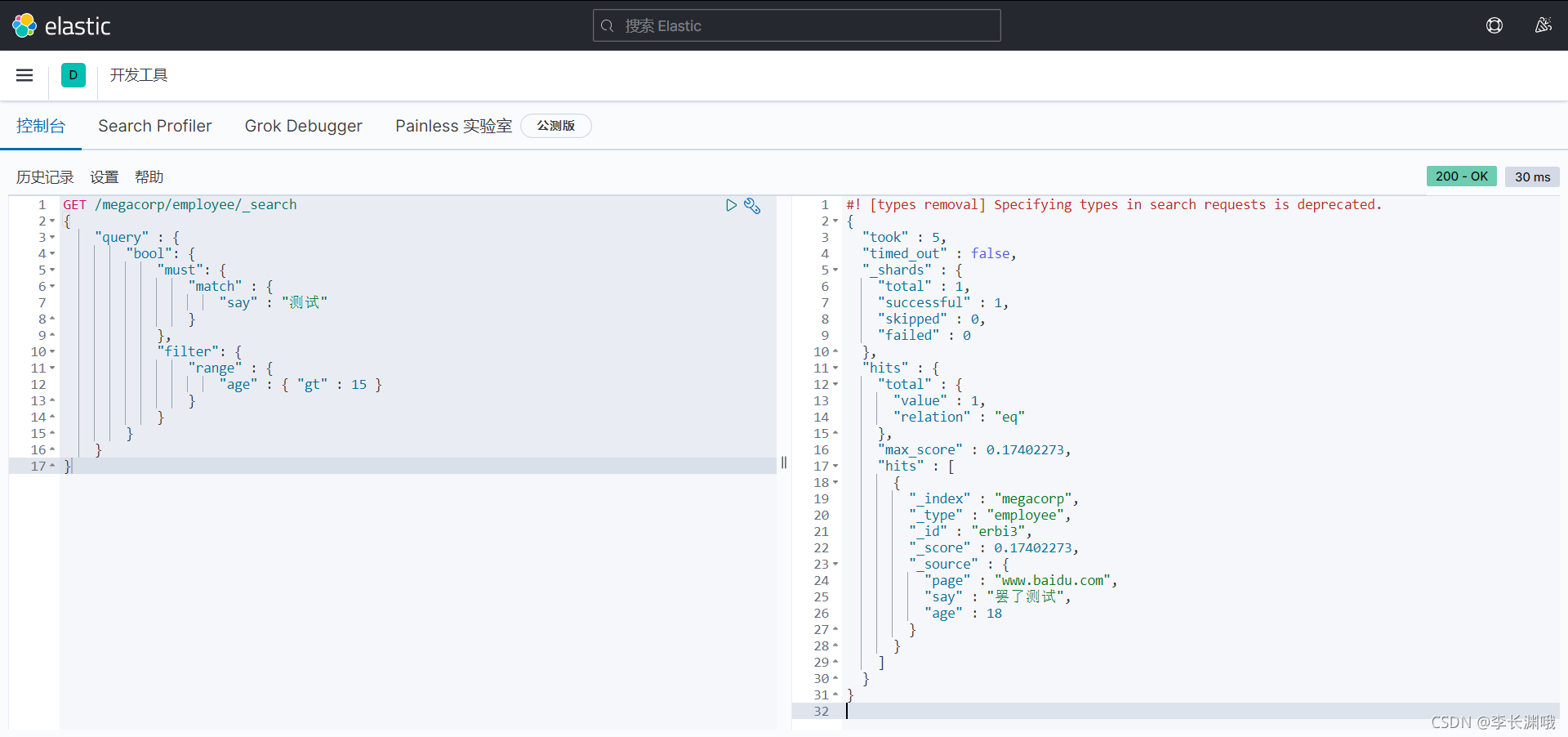Click the "age" gt 15 range line
1568x737 pixels.
tap(300, 385)
